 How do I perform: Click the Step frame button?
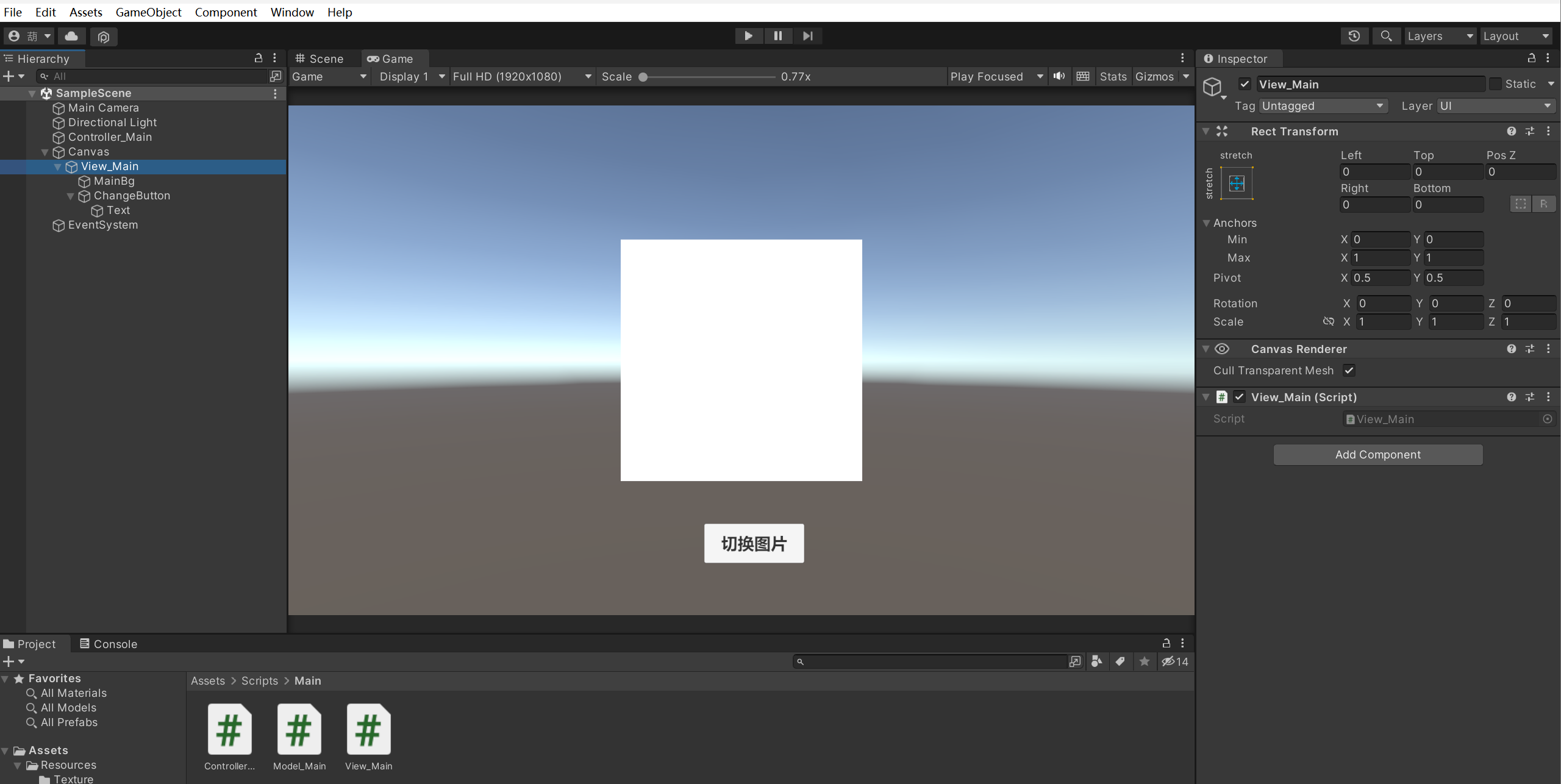(807, 35)
